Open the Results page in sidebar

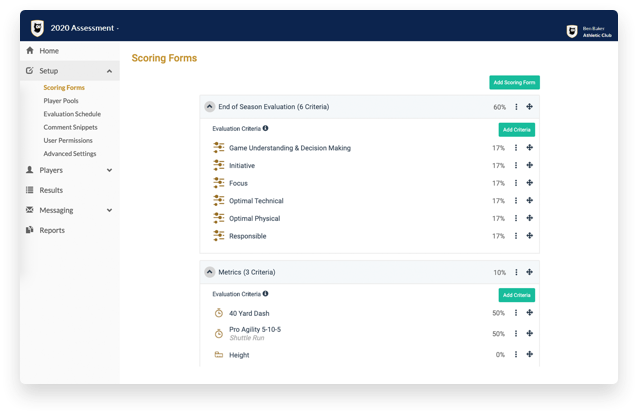(x=51, y=190)
